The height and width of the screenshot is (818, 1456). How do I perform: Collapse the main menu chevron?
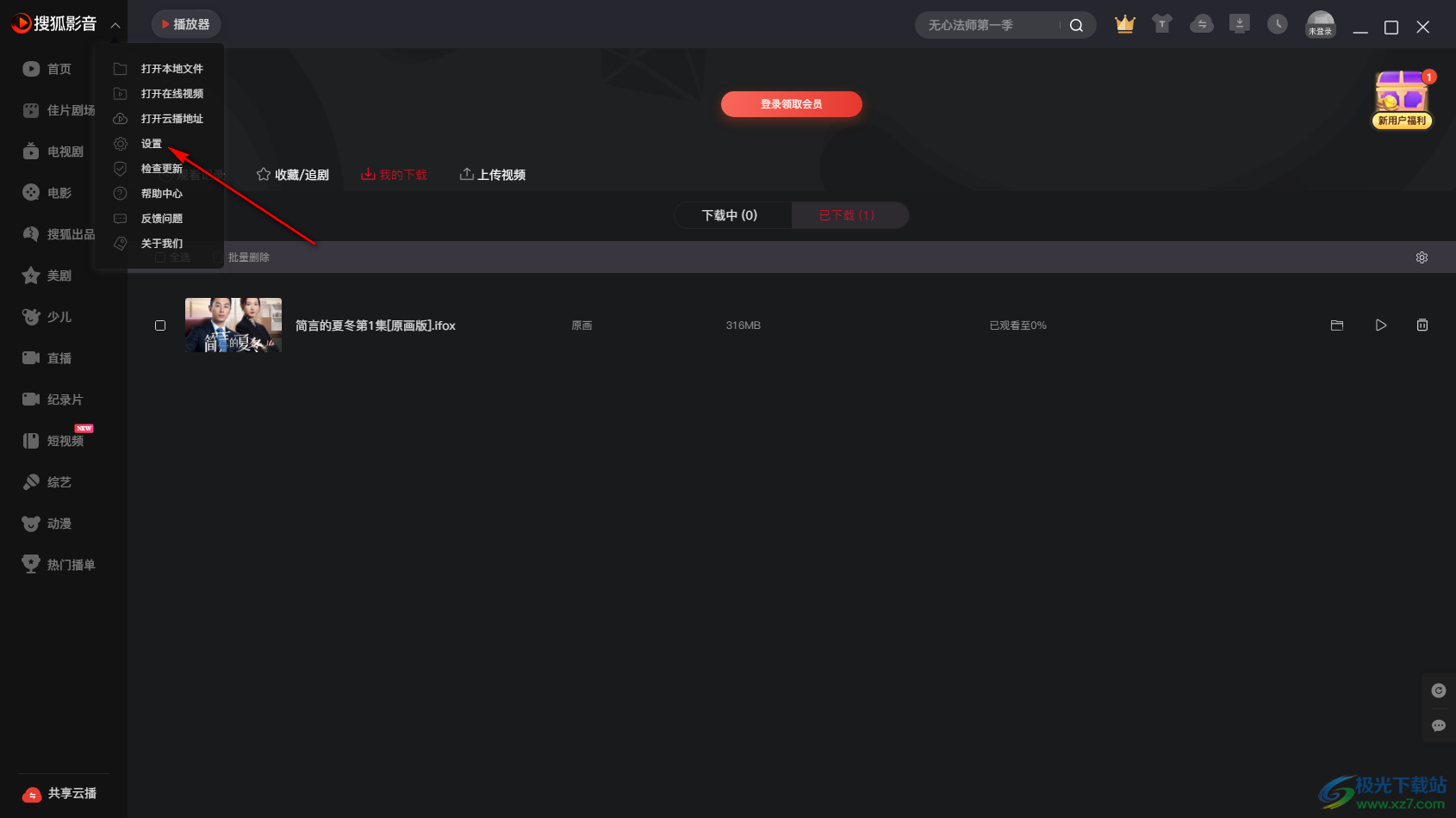click(115, 25)
